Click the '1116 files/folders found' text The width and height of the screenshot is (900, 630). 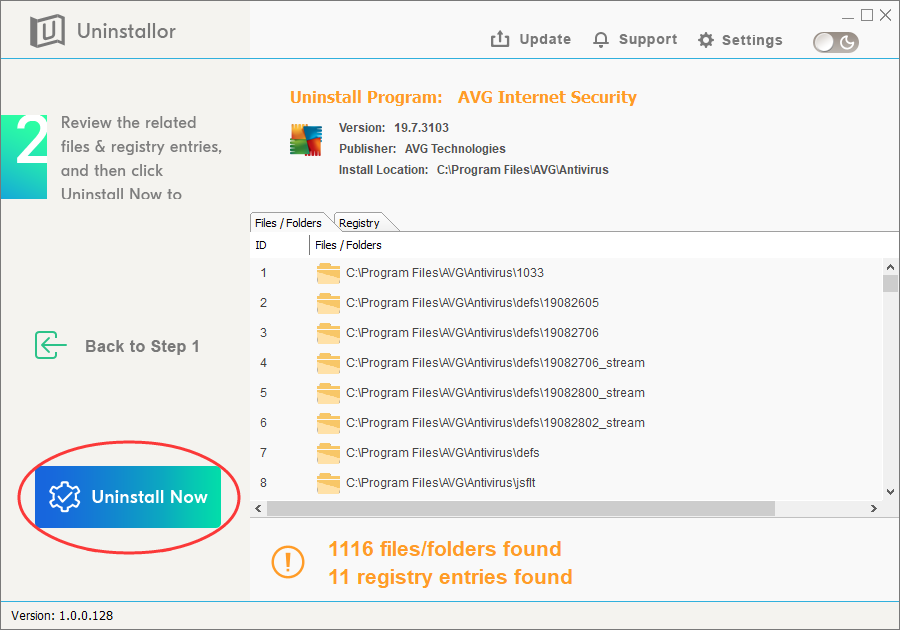(445, 549)
